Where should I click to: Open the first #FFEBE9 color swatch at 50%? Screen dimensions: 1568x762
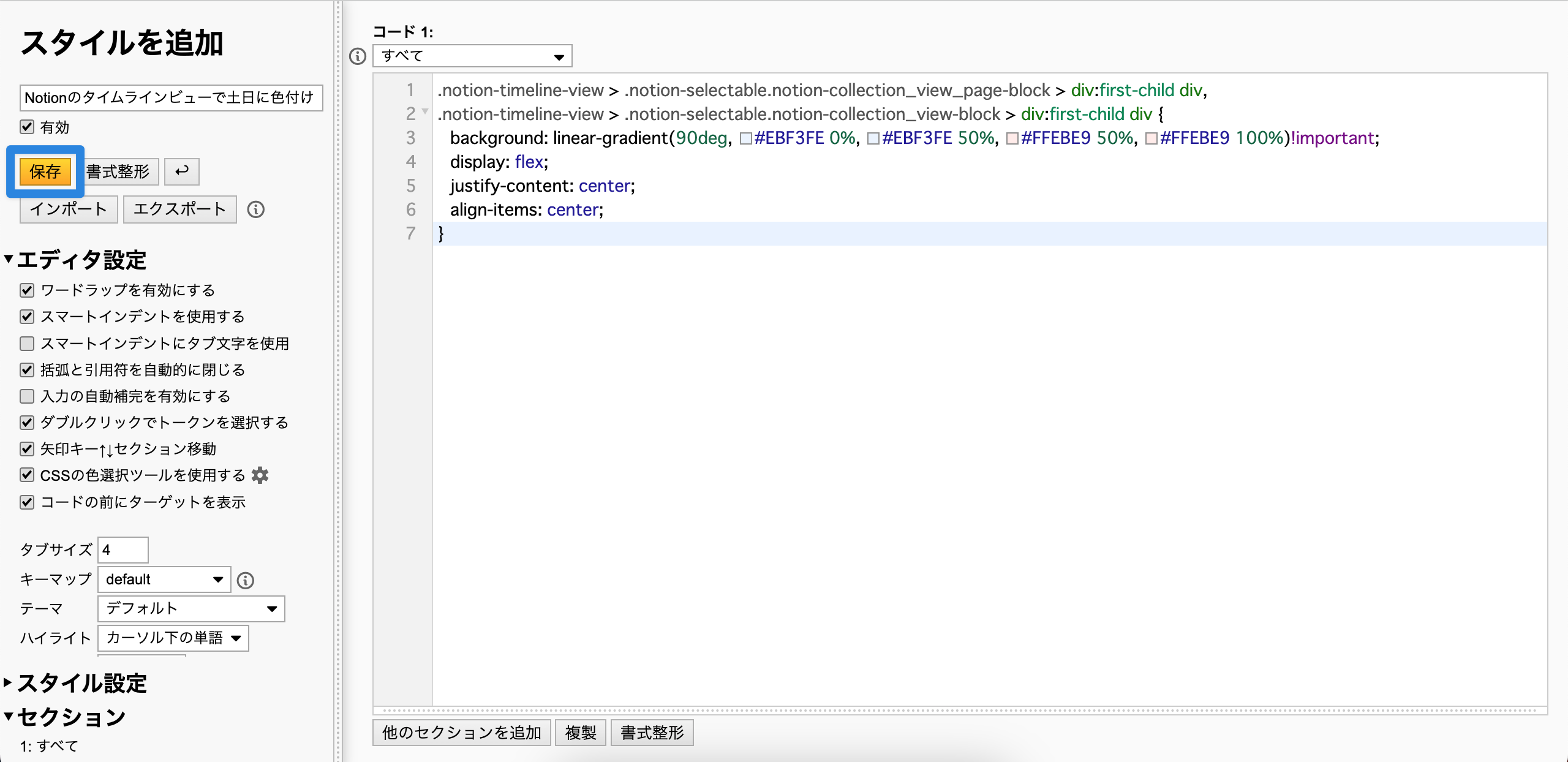tap(1012, 138)
